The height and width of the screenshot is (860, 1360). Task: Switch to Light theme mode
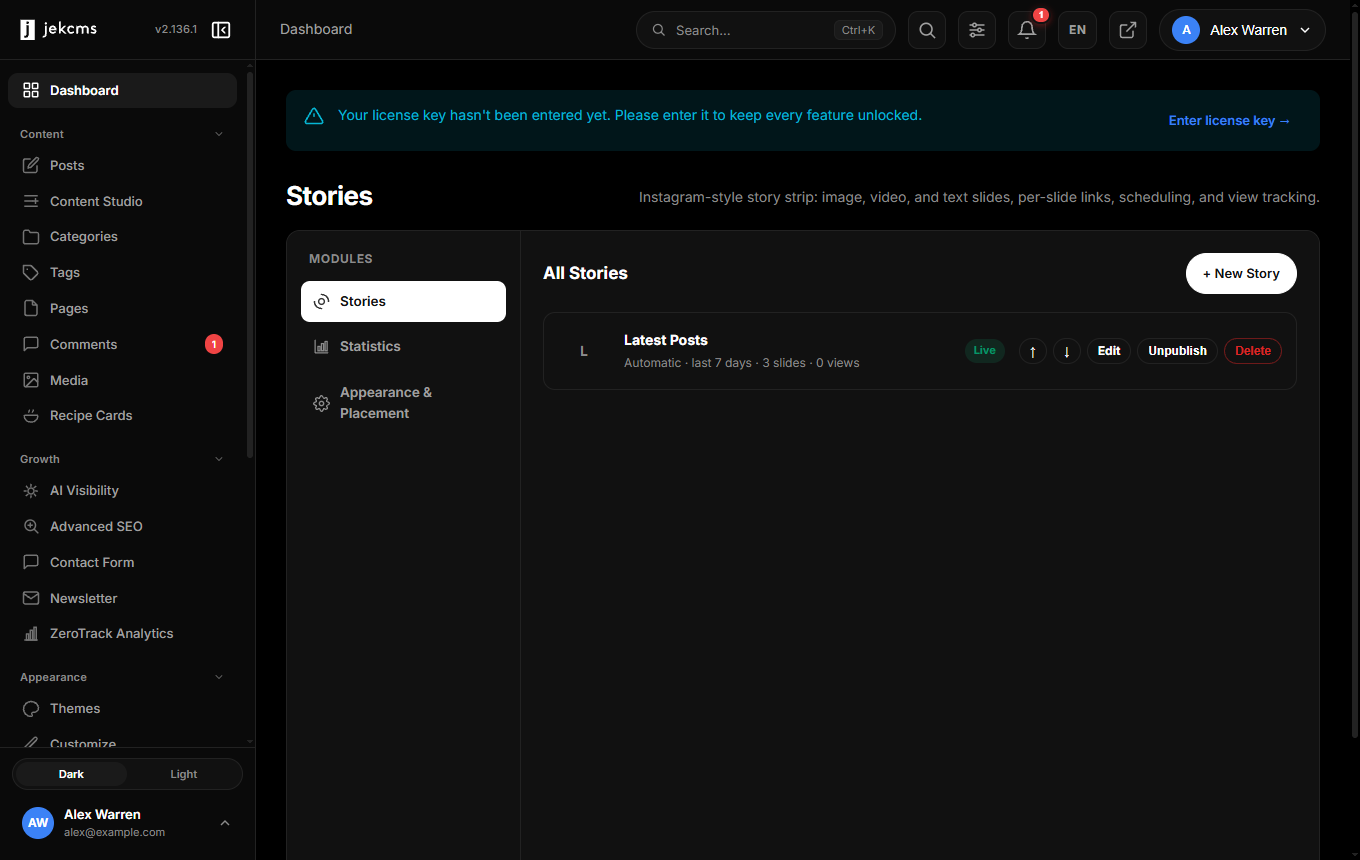184,774
